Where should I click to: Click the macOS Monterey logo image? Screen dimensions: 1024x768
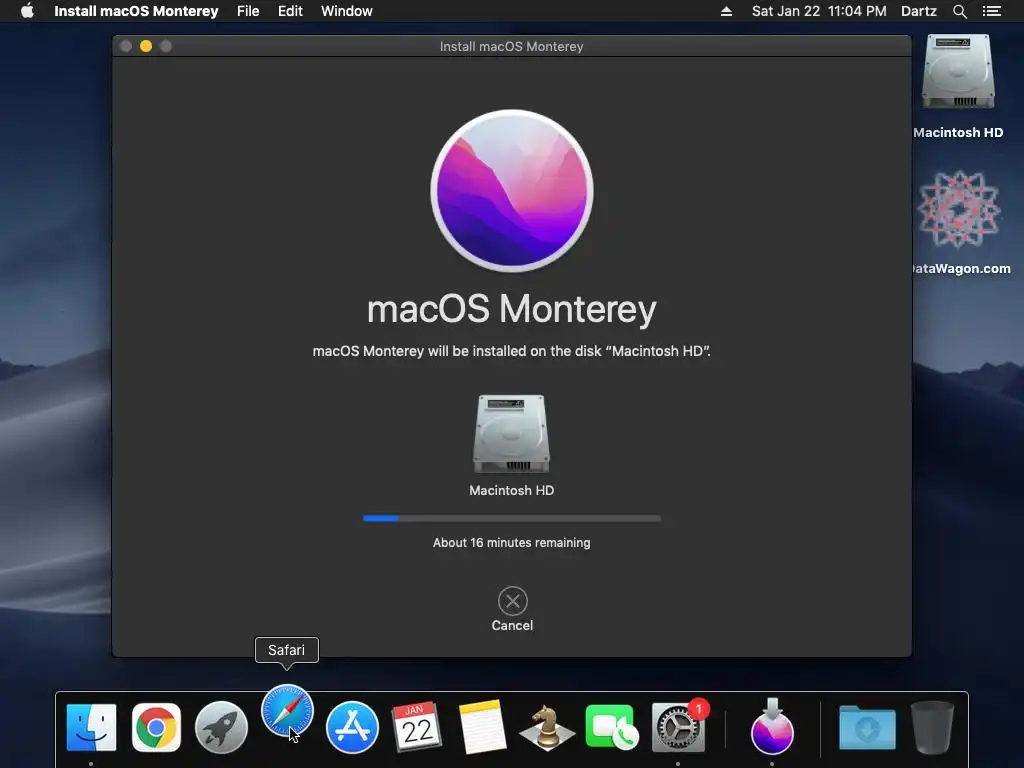(512, 191)
